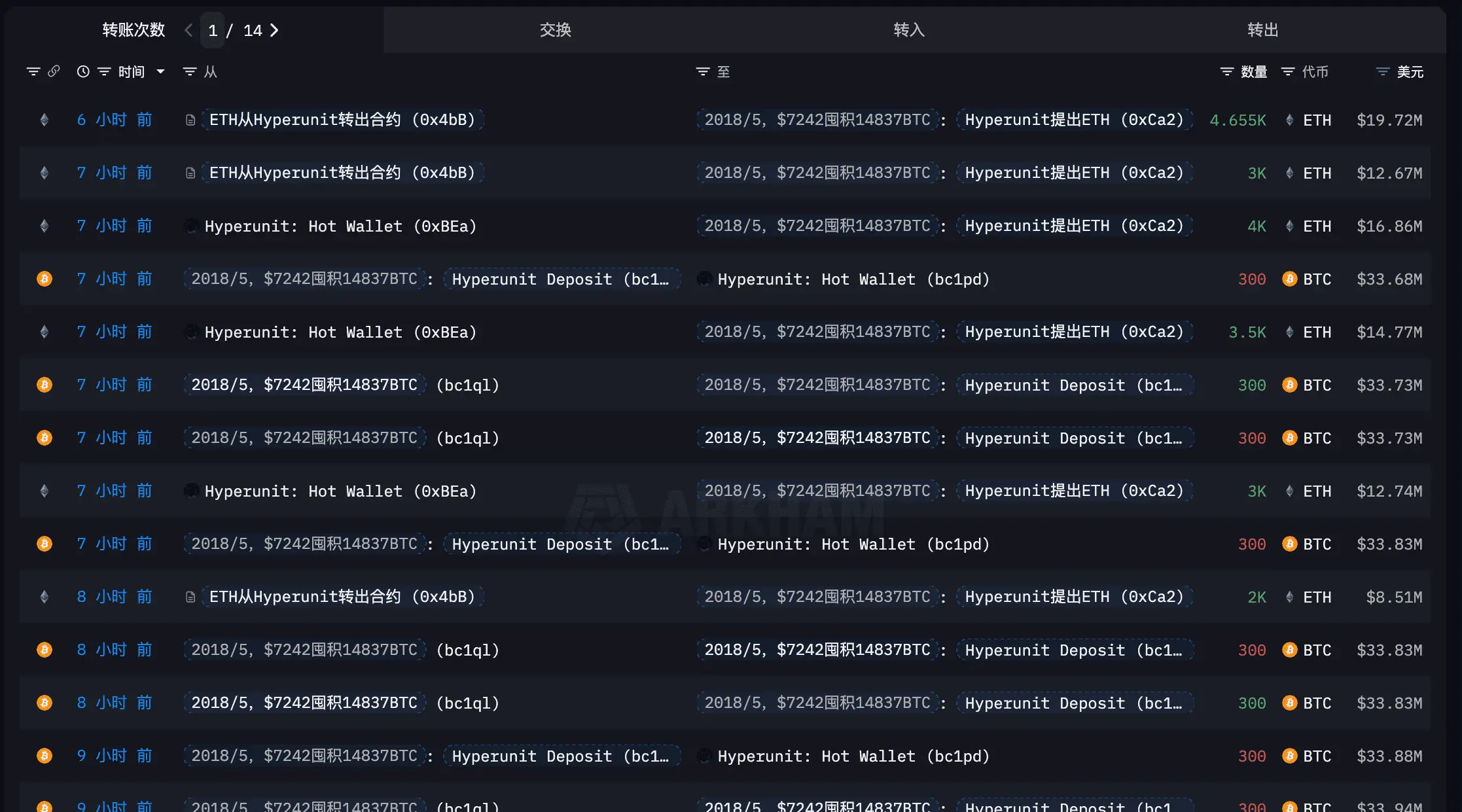Open the 转出 tab
This screenshot has height=812, width=1462.
[x=1263, y=30]
